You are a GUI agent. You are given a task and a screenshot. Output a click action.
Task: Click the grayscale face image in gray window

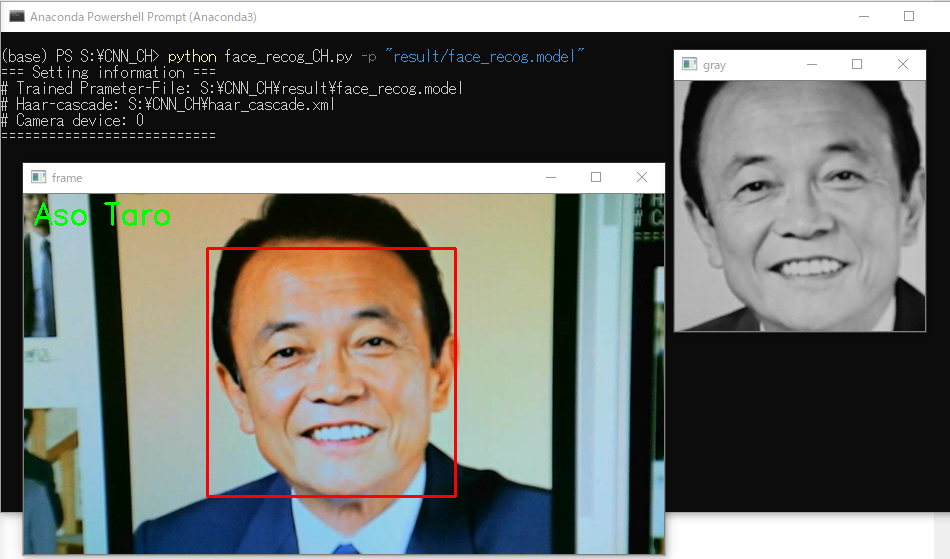tap(800, 206)
